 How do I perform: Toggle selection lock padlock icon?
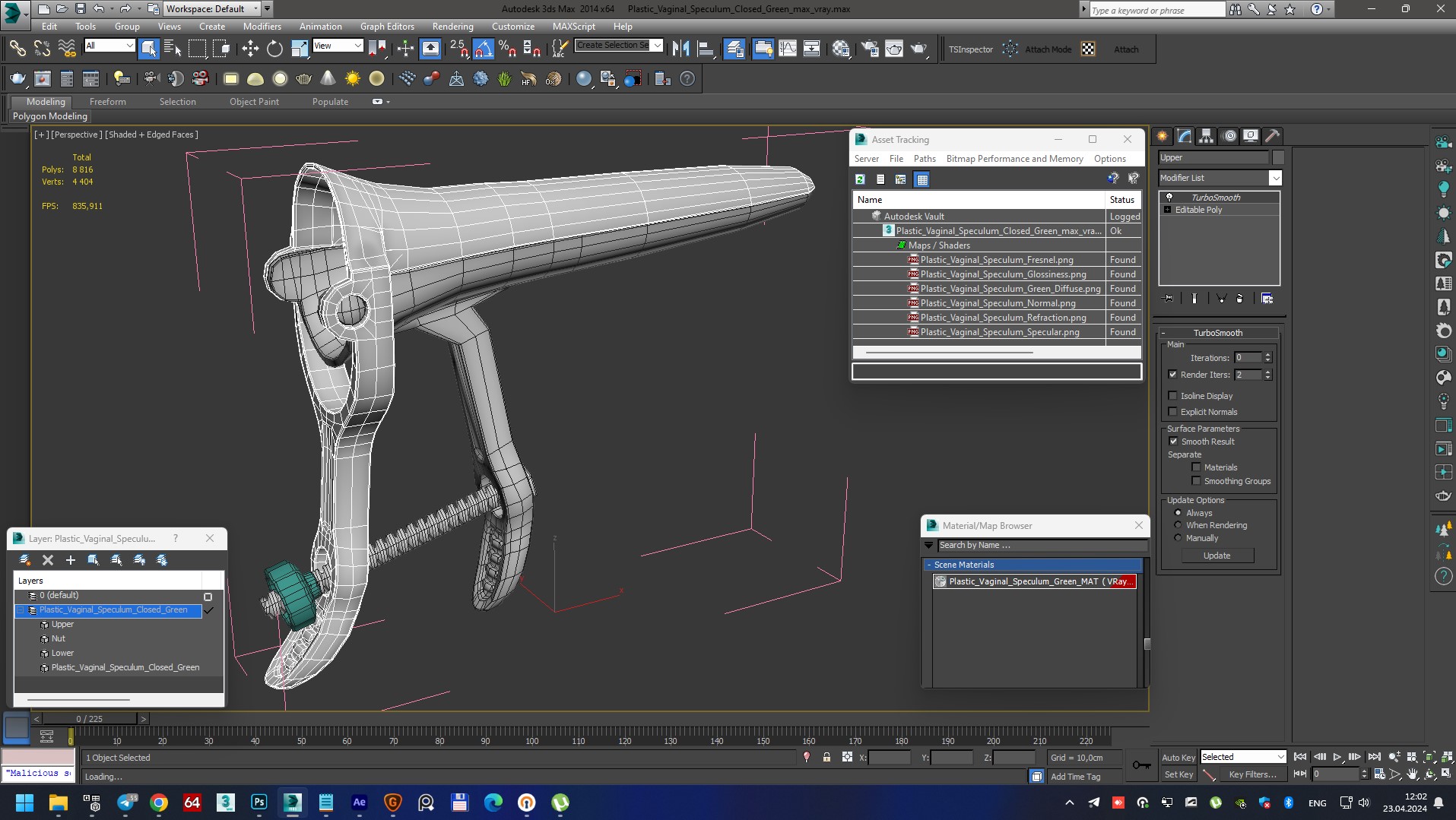click(x=826, y=758)
